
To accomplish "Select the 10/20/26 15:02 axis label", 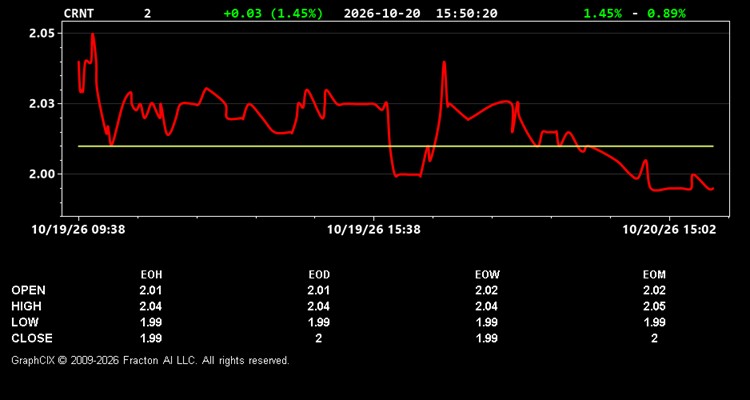I will [669, 230].
